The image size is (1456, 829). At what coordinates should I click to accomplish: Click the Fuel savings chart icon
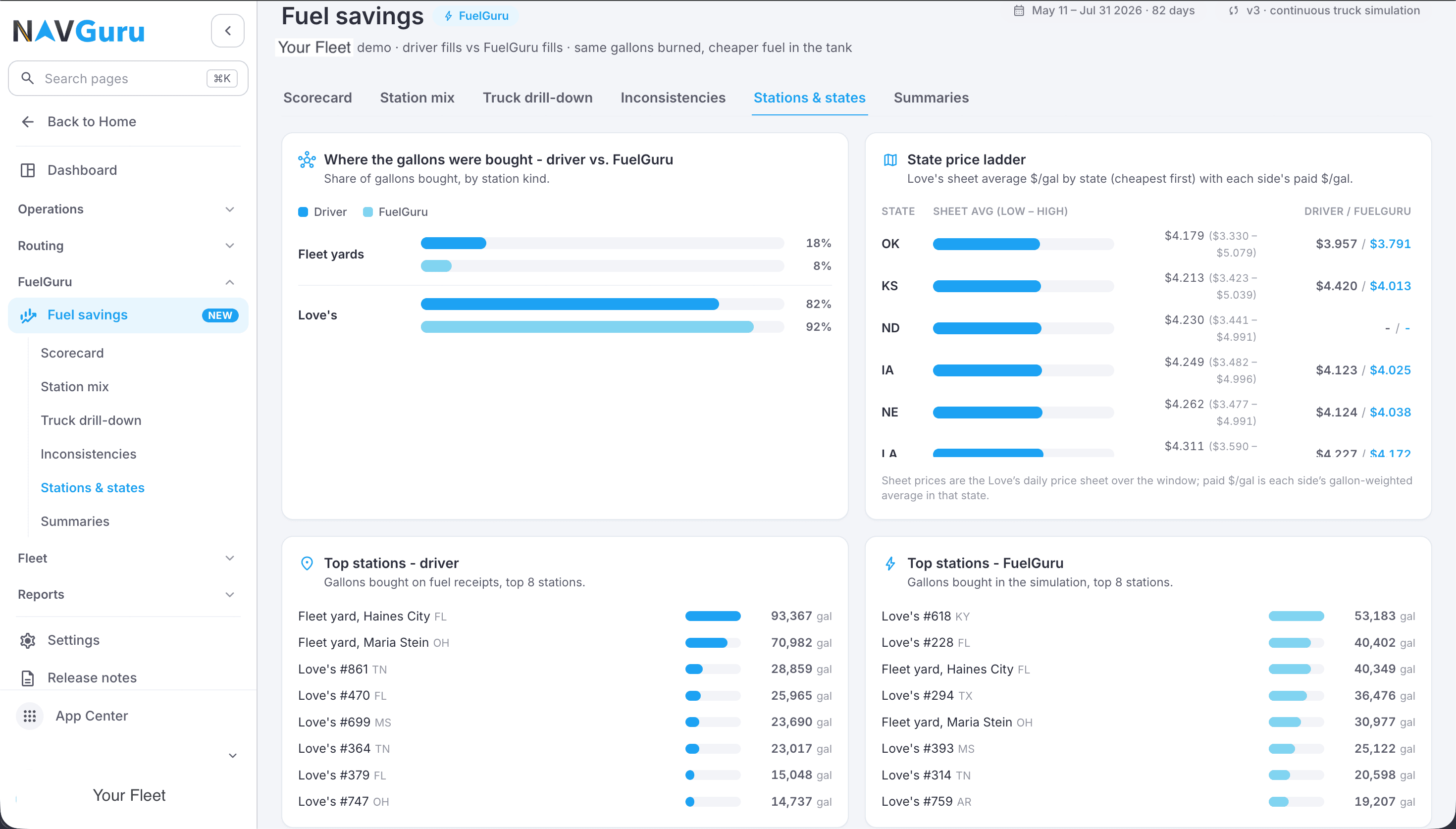tap(28, 315)
